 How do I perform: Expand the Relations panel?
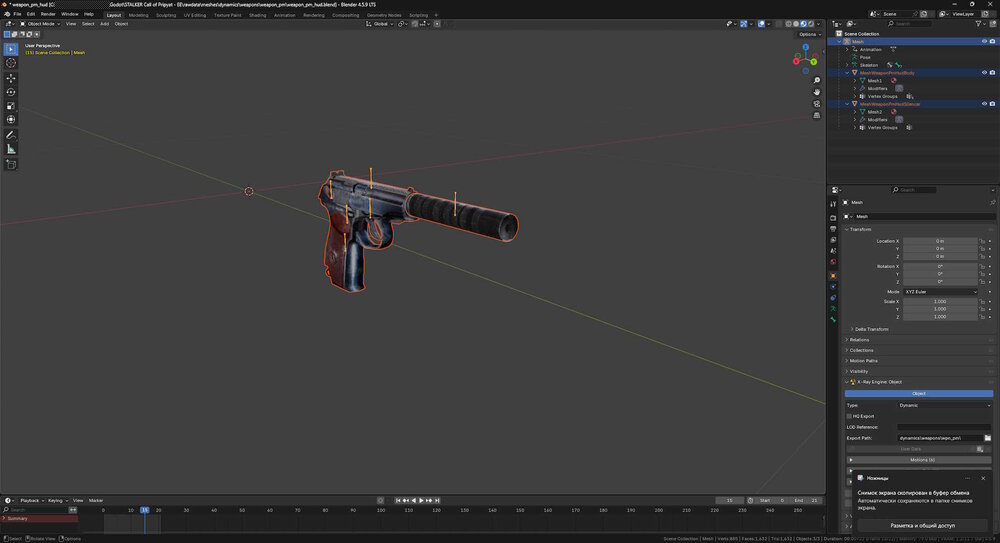click(858, 340)
